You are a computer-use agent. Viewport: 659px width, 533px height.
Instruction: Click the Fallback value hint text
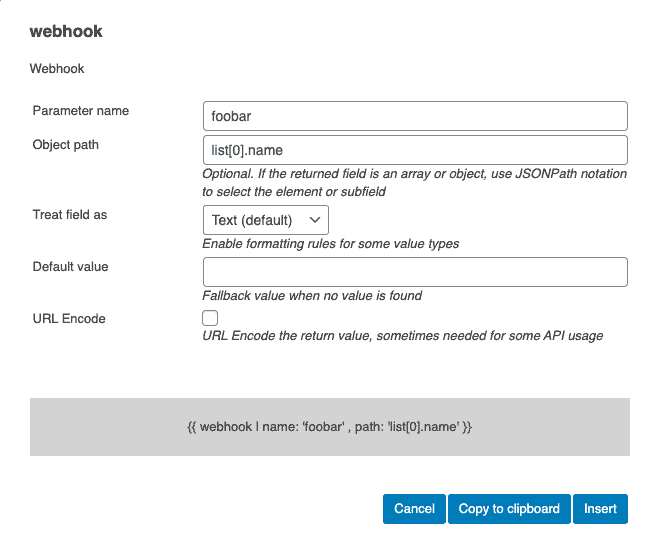(312, 296)
